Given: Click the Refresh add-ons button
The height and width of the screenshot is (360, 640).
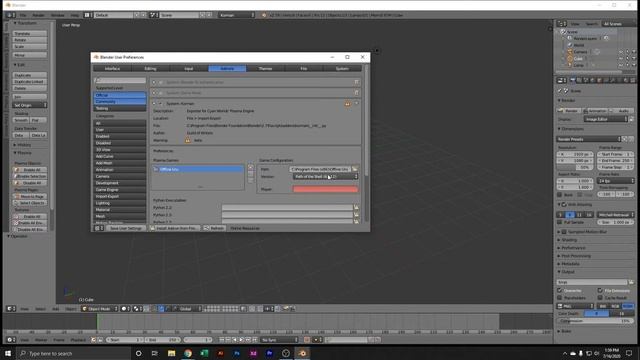Looking at the screenshot, I should pyautogui.click(x=214, y=228).
